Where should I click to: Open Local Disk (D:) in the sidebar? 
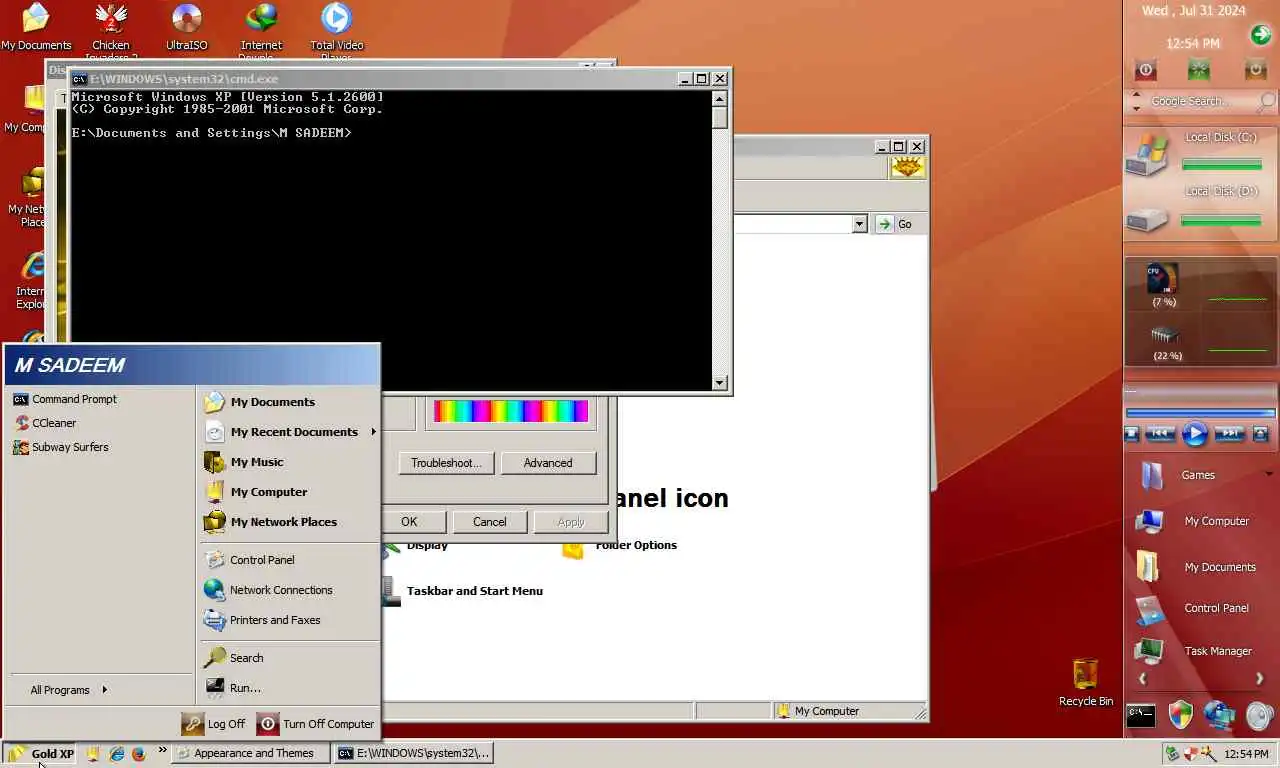[x=1200, y=208]
